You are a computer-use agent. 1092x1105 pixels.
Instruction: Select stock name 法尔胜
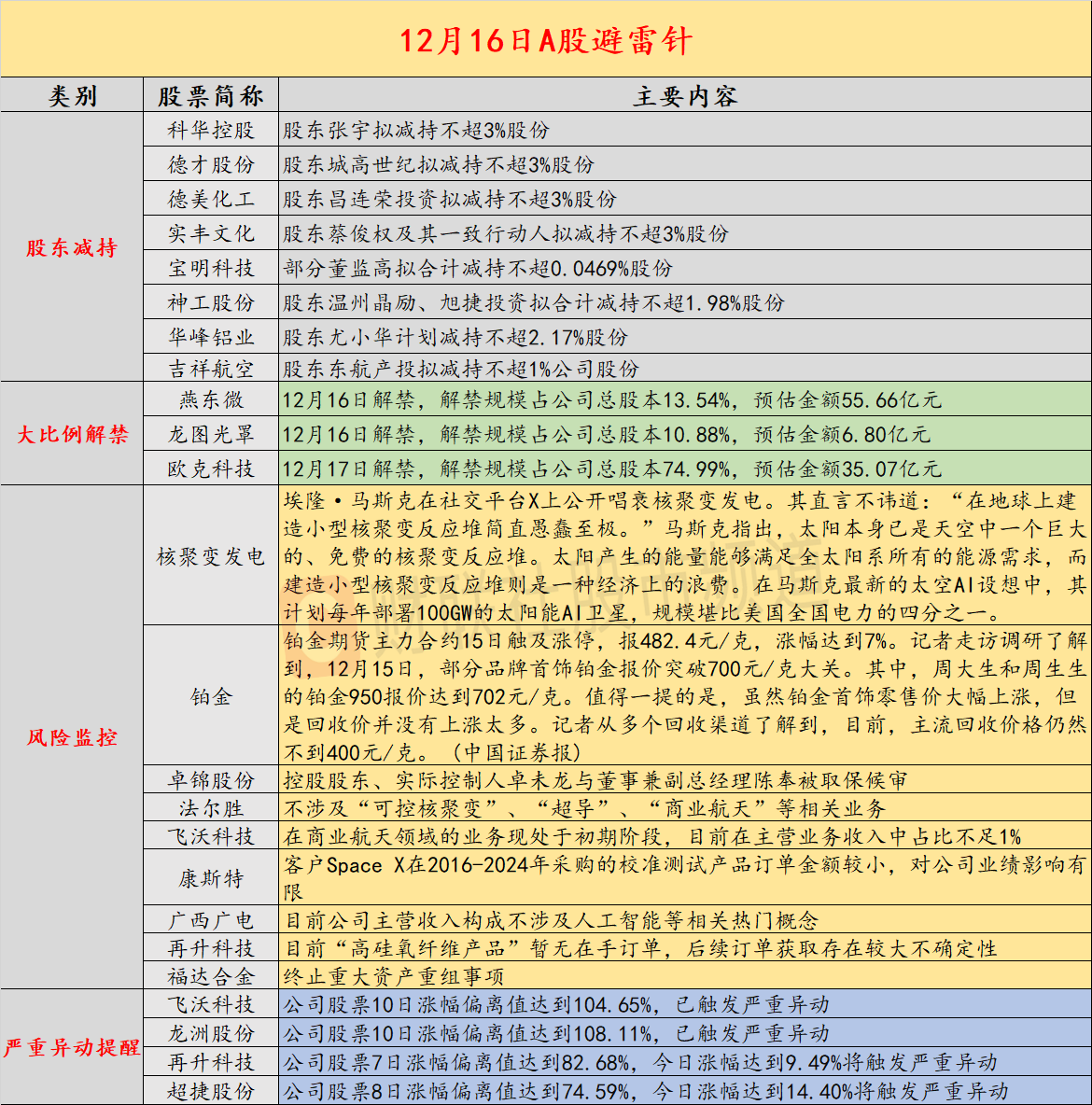(x=211, y=808)
